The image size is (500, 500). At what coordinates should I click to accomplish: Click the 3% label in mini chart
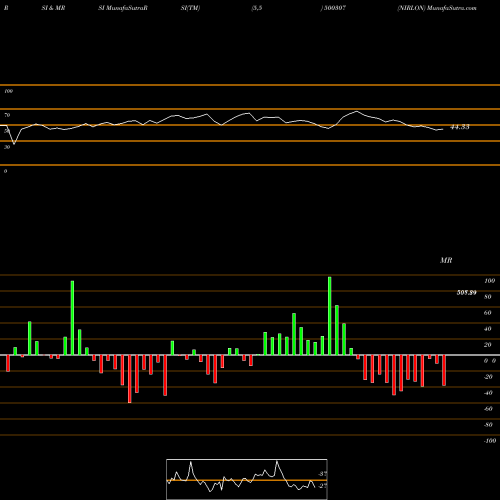pyautogui.click(x=322, y=473)
